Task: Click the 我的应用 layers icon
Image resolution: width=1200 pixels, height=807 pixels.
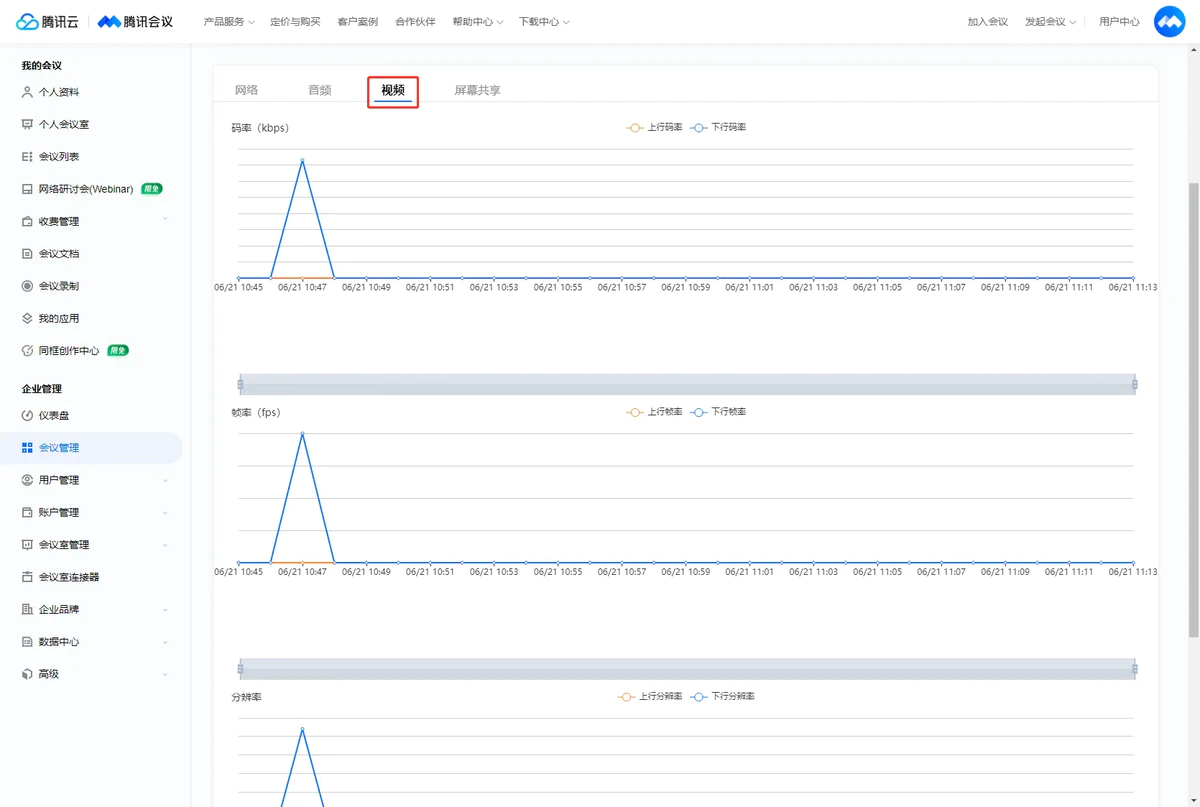Action: [27, 318]
